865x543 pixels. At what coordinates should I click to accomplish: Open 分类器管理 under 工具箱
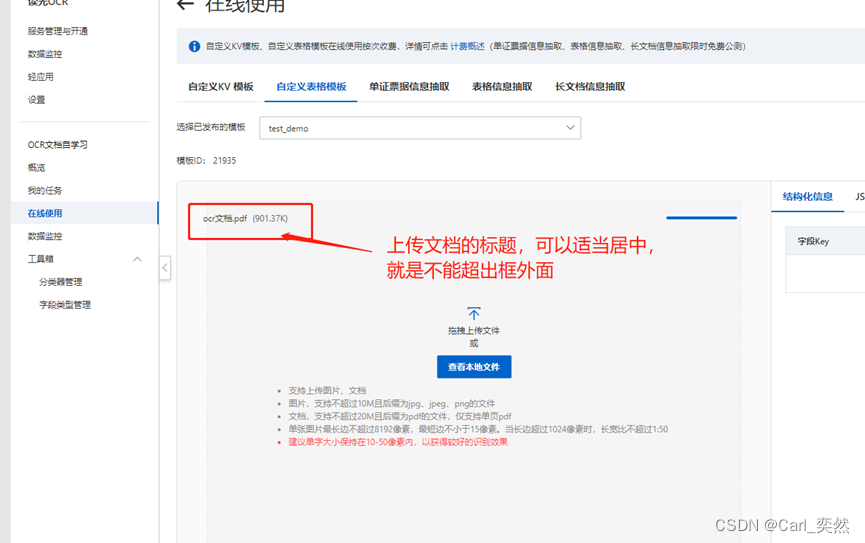pos(60,282)
